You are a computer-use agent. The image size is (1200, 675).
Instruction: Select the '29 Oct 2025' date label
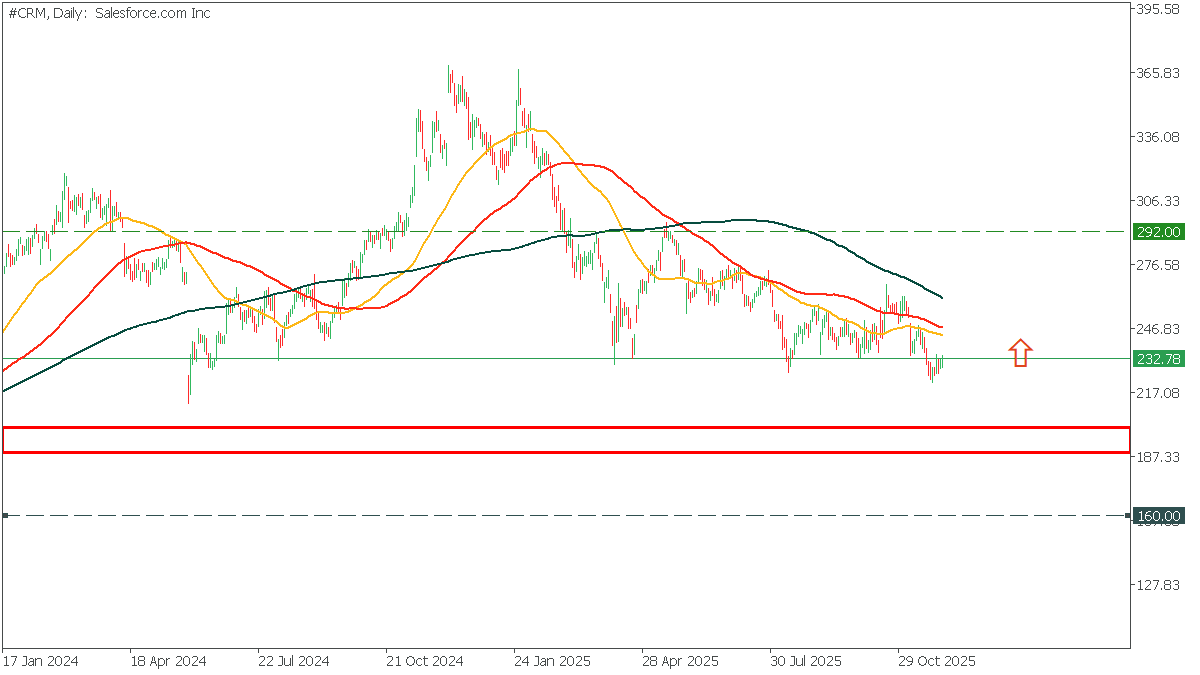coord(937,662)
